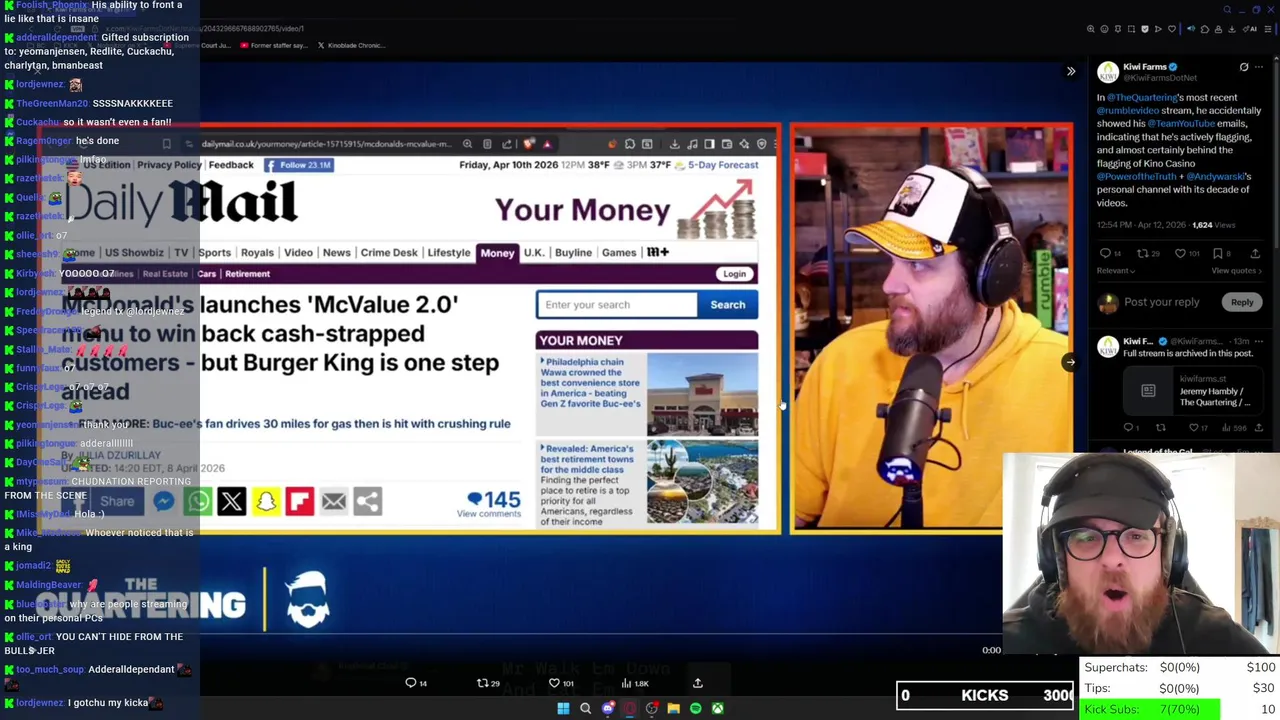Image resolution: width=1280 pixels, height=720 pixels.
Task: Bookmark the Kiwi Farms tweet
Action: 1218,253
